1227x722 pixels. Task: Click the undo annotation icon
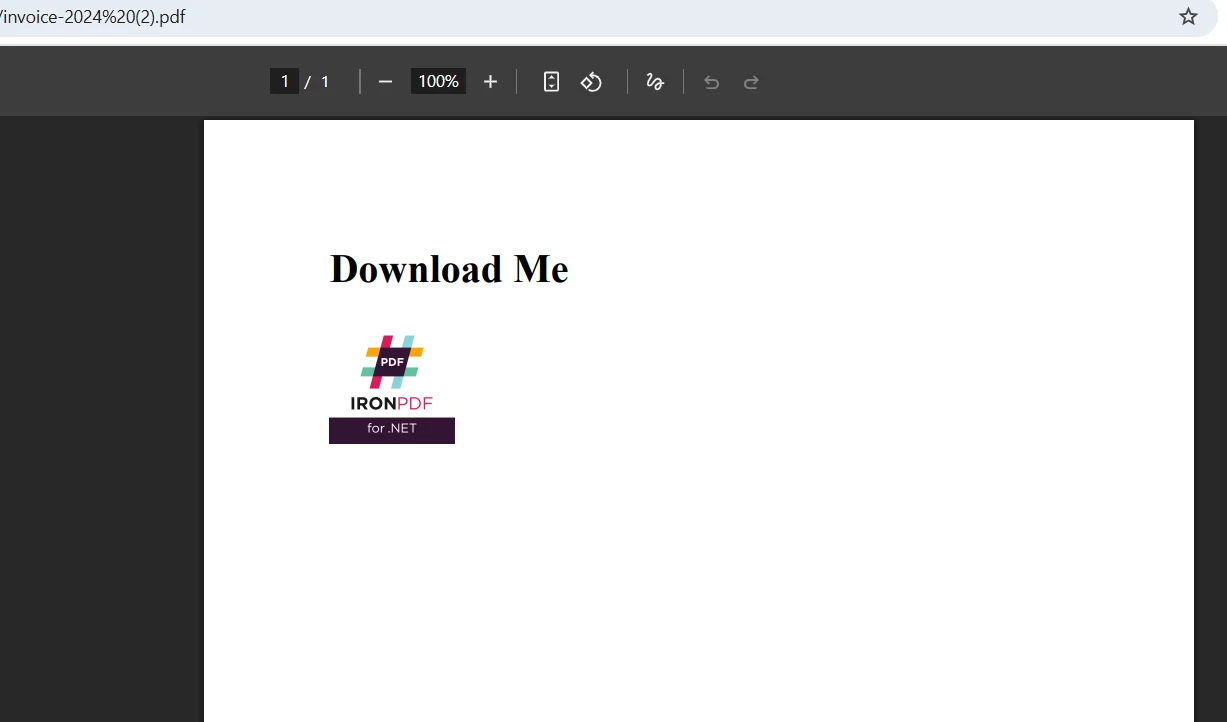coord(711,81)
